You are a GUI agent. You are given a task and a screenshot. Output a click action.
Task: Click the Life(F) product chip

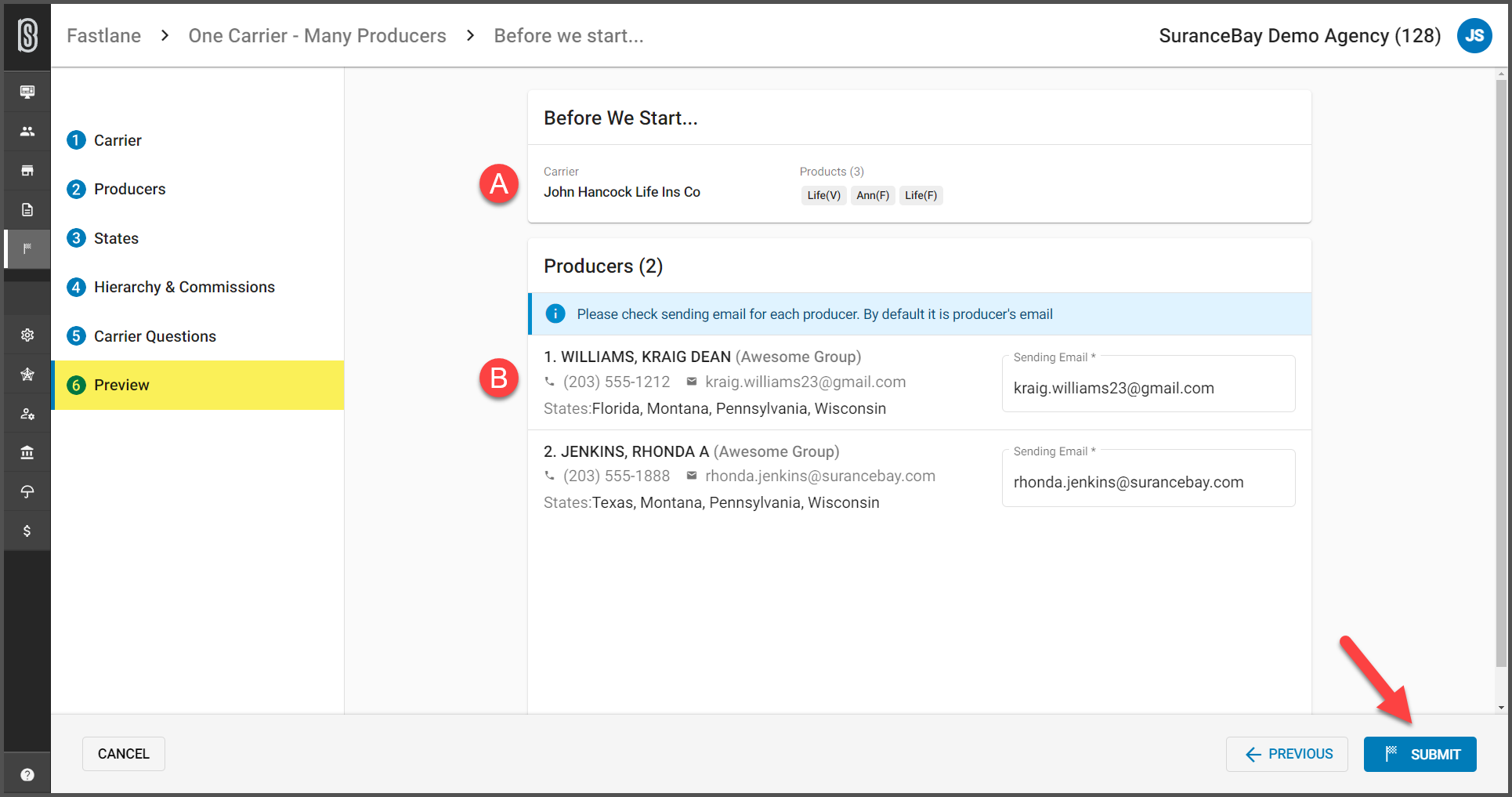[x=921, y=195]
